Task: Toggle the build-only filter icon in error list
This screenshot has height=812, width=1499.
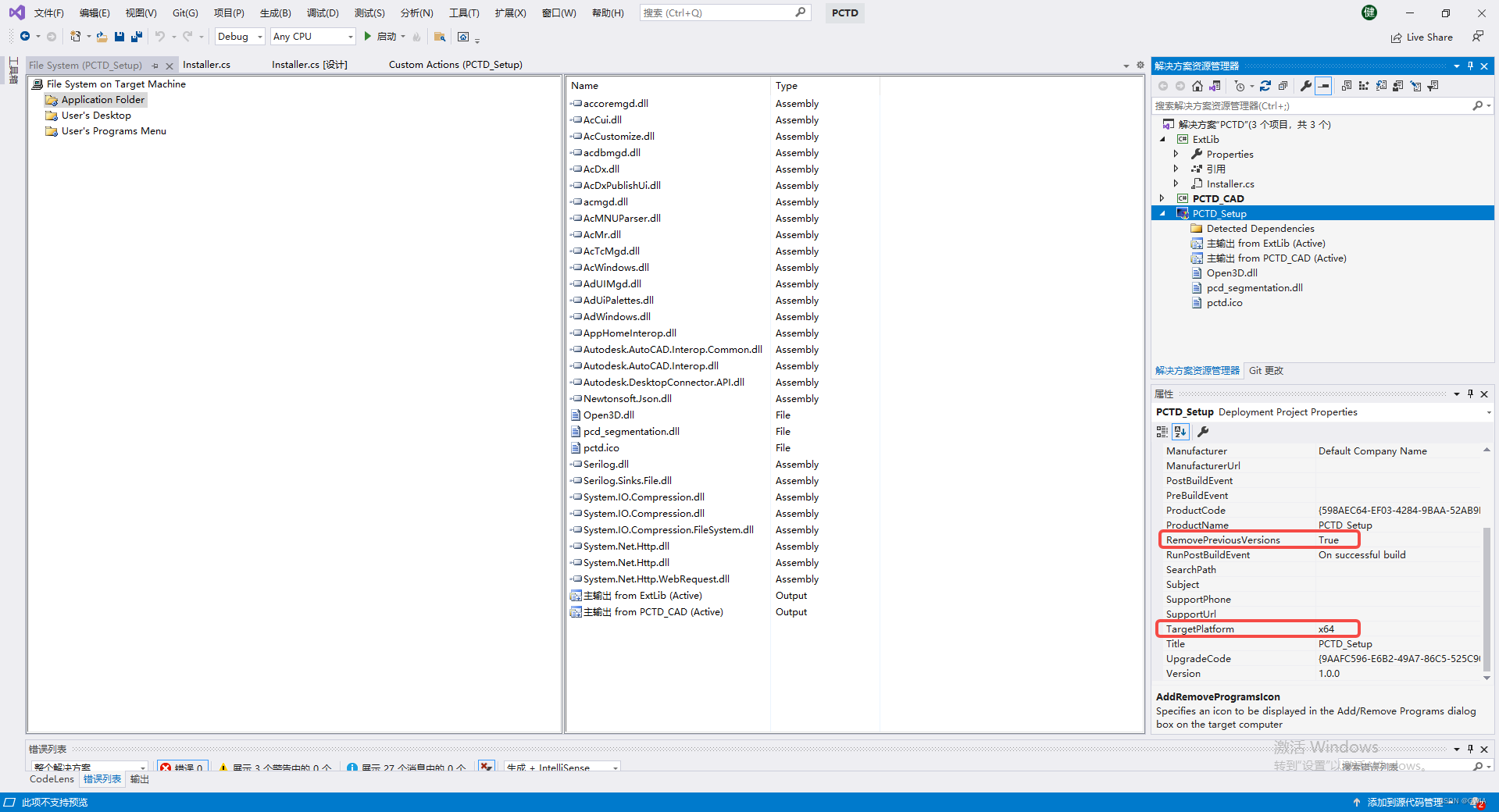Action: pyautogui.click(x=487, y=767)
